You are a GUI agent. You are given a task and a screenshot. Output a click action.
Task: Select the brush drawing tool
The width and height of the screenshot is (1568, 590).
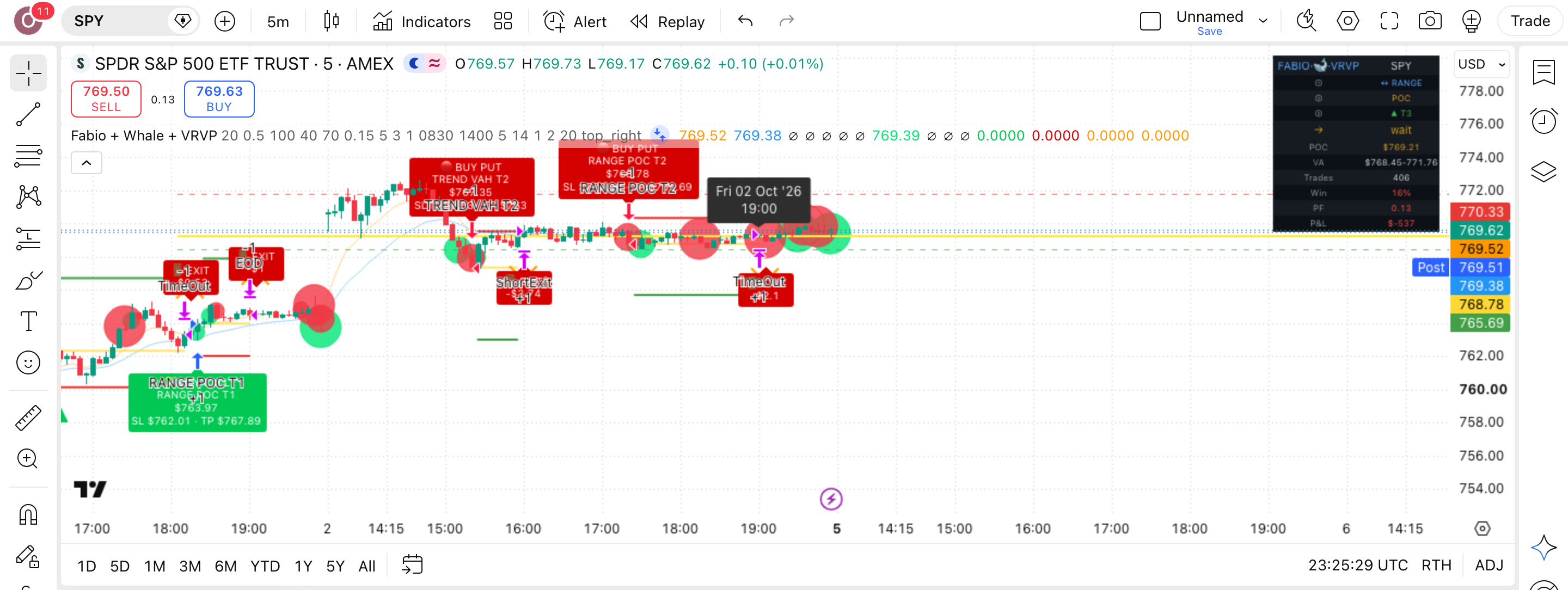(28, 280)
